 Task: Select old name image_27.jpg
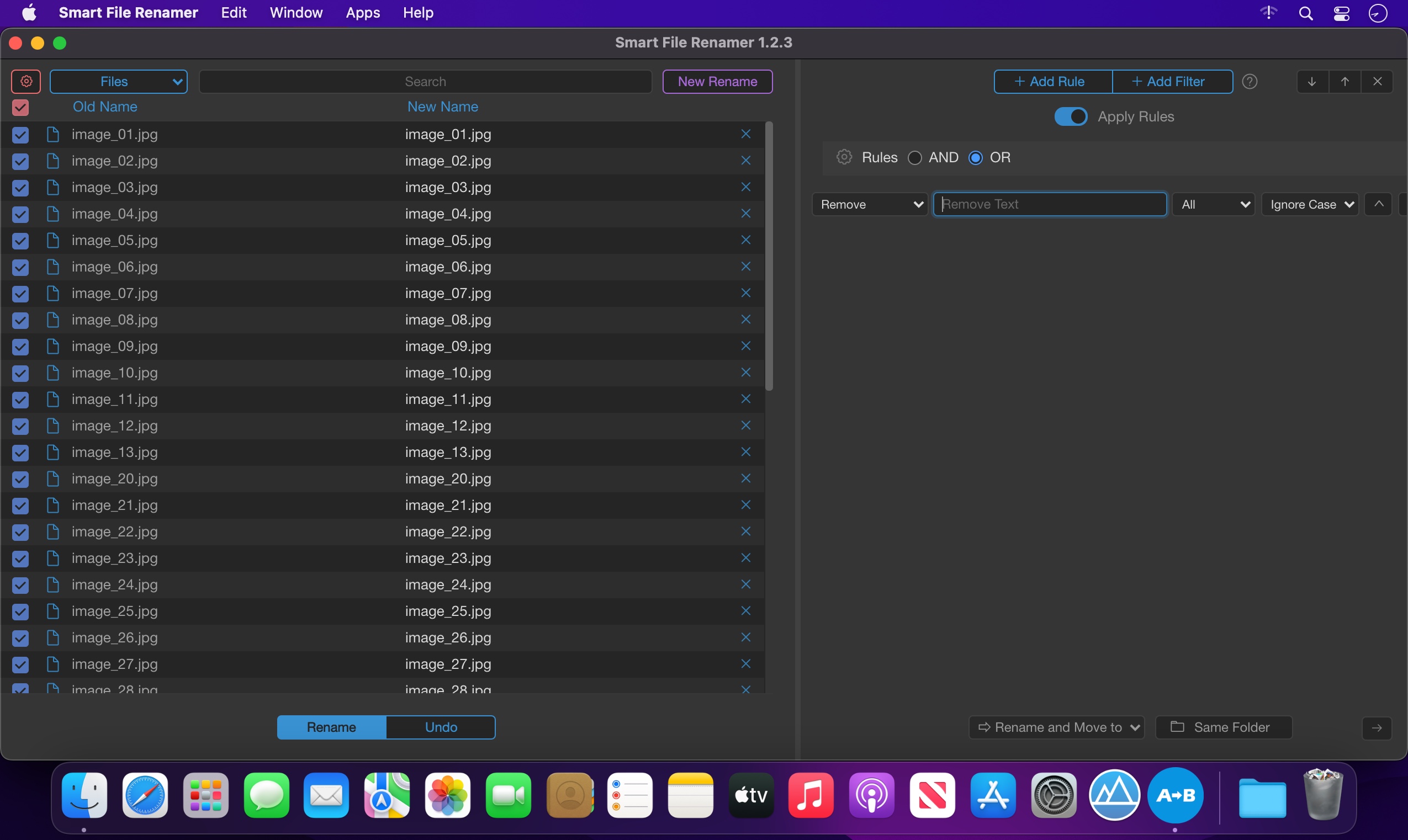click(x=114, y=664)
